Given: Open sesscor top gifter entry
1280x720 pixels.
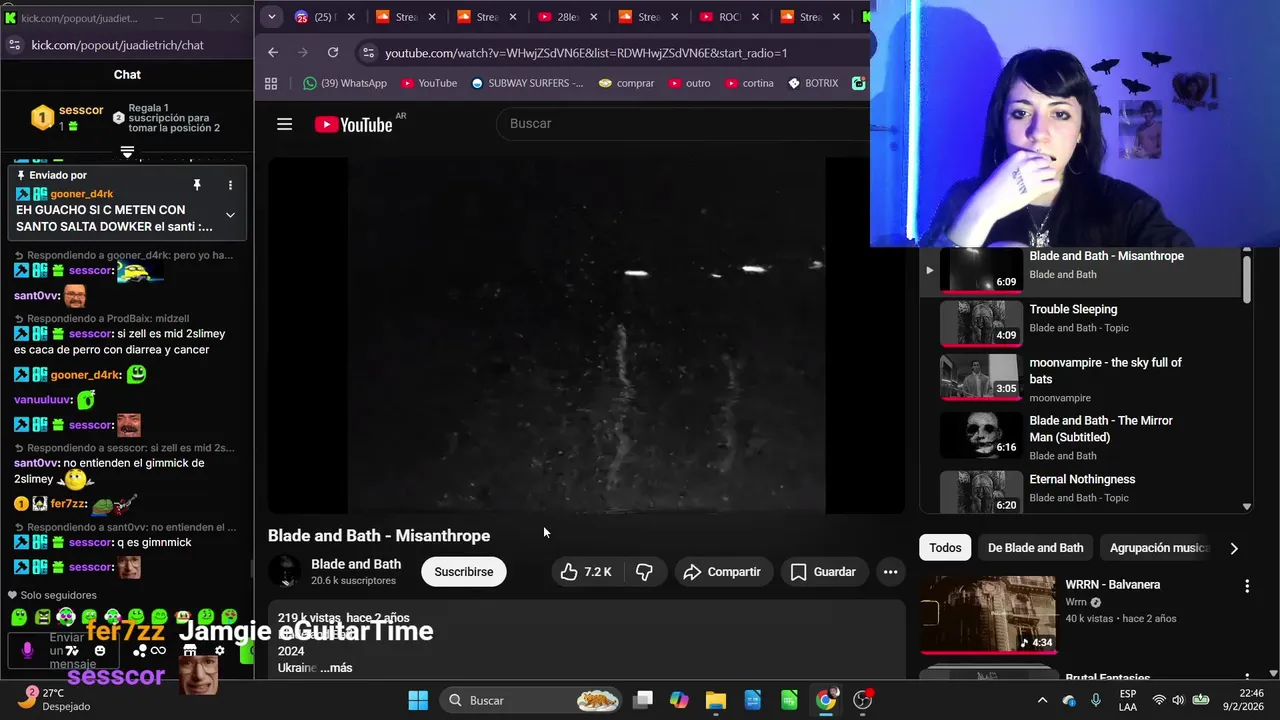Looking at the screenshot, I should pyautogui.click(x=68, y=118).
